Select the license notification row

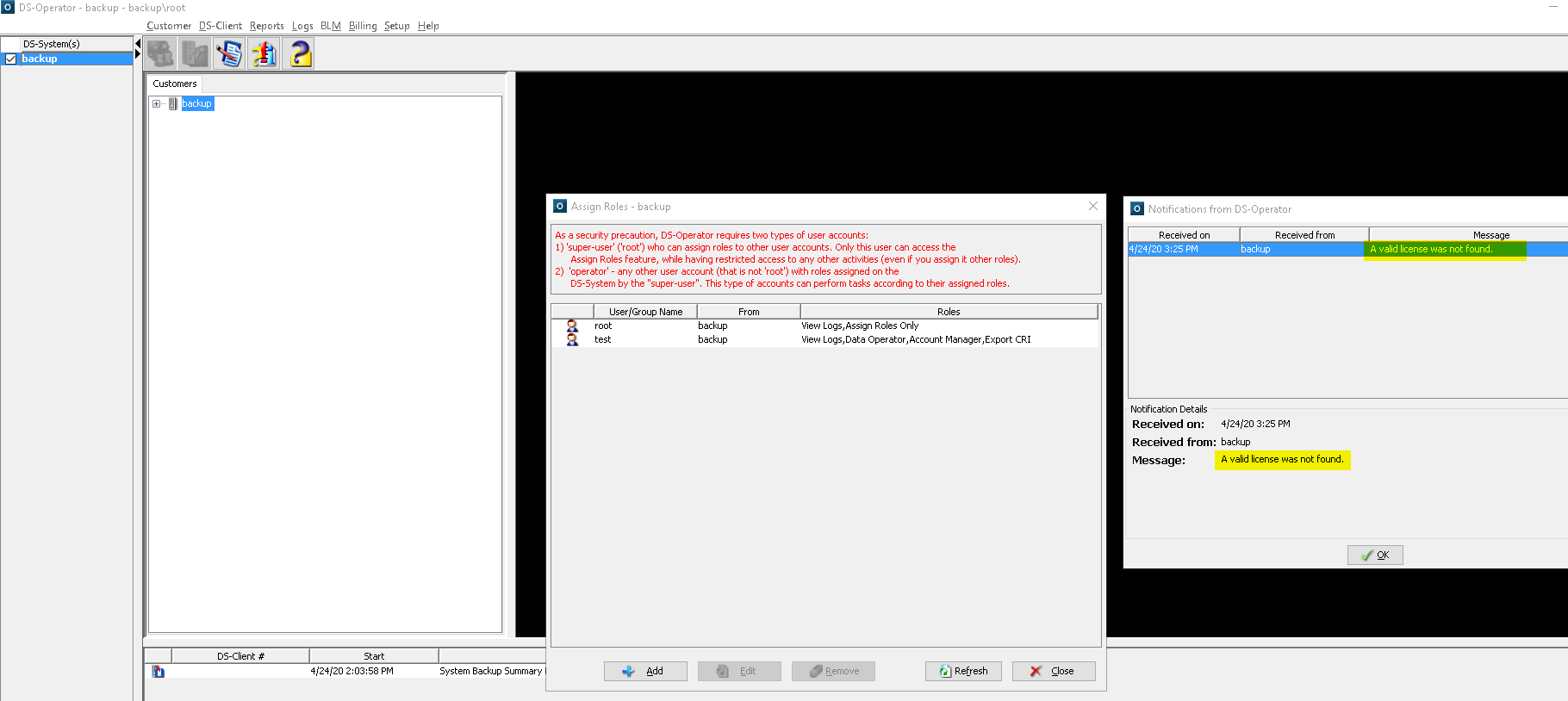(1347, 249)
